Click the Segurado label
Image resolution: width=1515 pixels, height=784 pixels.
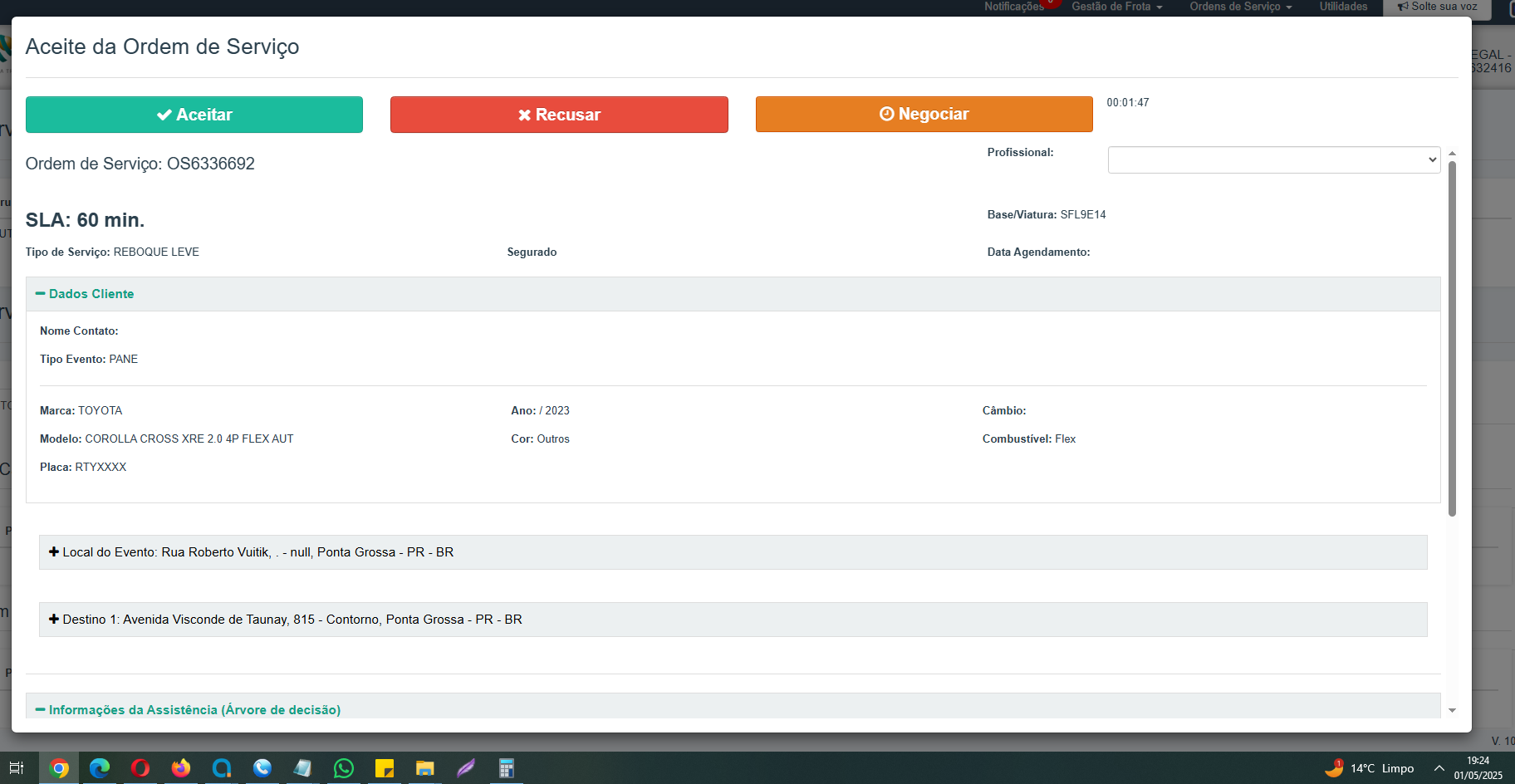tap(532, 252)
